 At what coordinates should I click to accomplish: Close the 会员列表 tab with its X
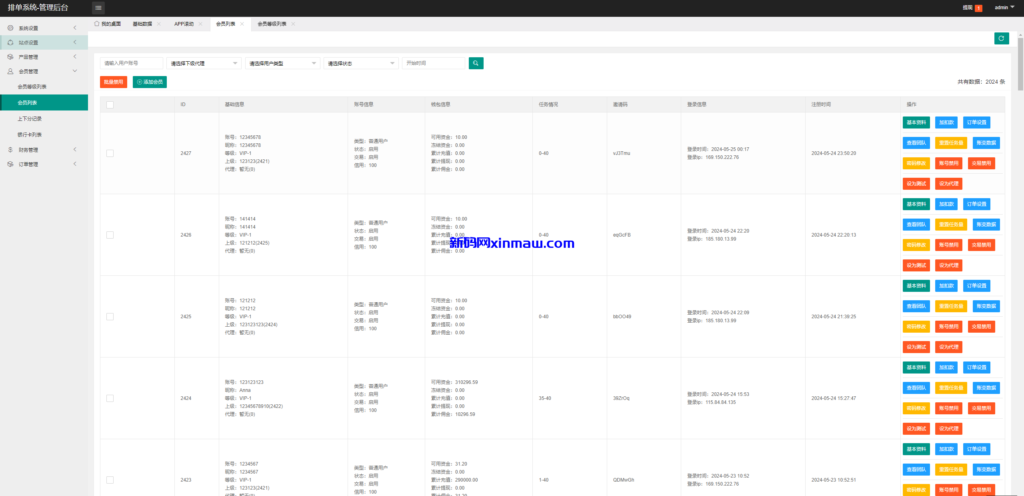point(241,23)
